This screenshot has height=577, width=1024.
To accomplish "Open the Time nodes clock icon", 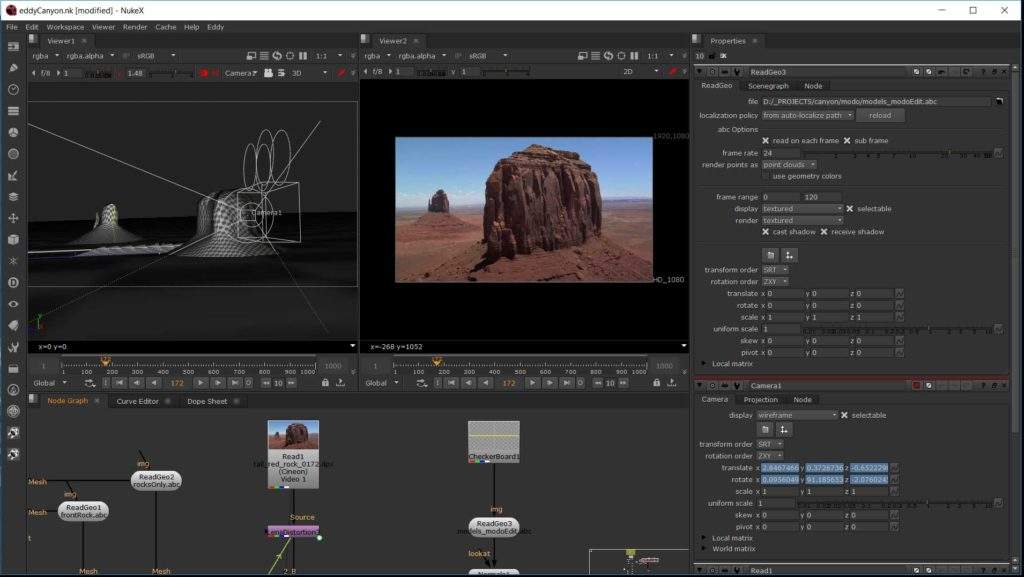I will [13, 89].
